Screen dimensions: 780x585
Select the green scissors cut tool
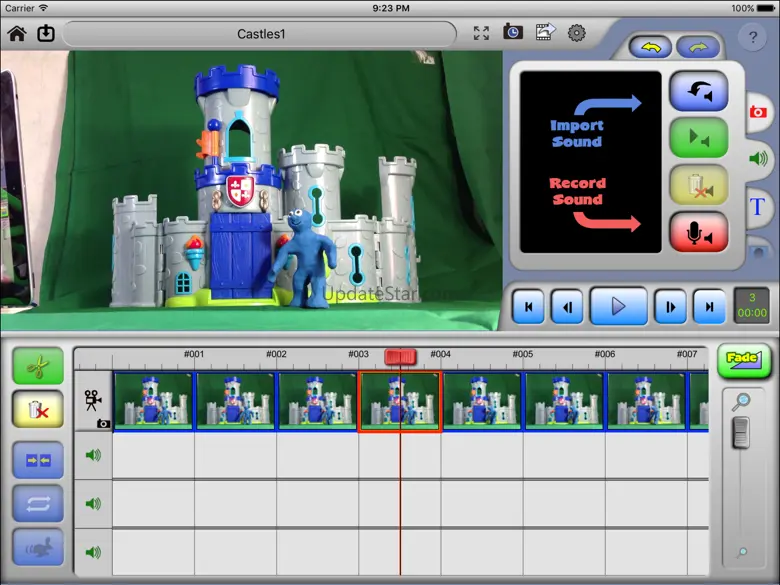click(x=38, y=367)
